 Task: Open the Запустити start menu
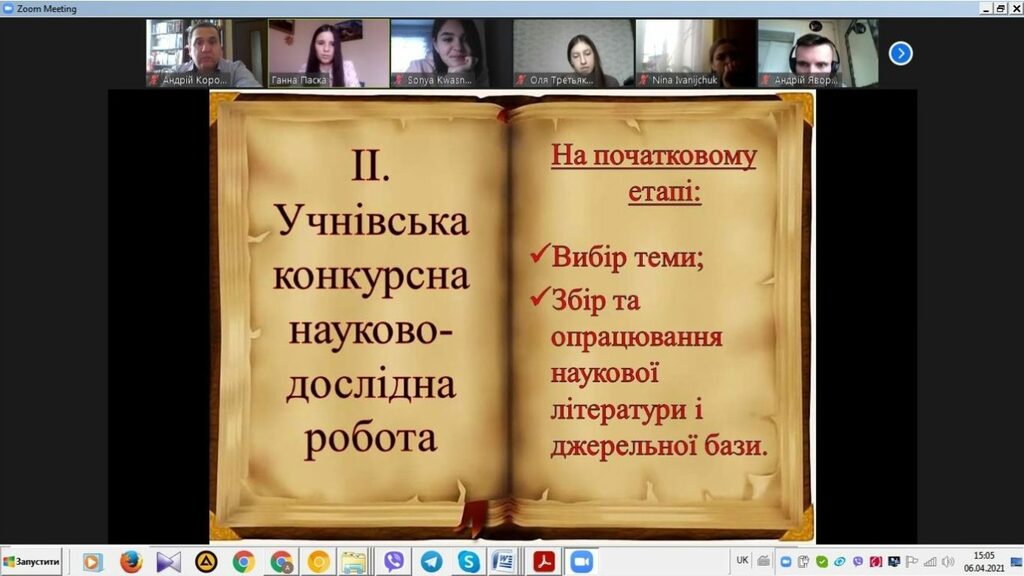(32, 562)
